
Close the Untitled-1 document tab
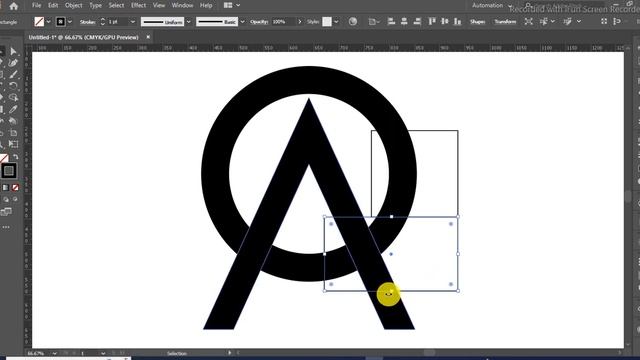(148, 37)
